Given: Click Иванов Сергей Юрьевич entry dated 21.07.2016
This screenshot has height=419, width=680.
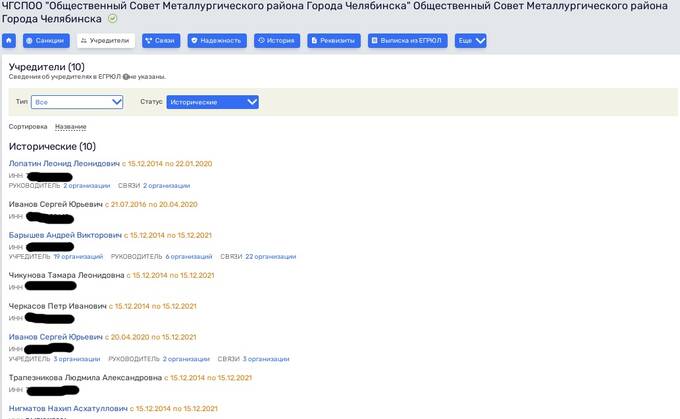Looking at the screenshot, I should 56,204.
